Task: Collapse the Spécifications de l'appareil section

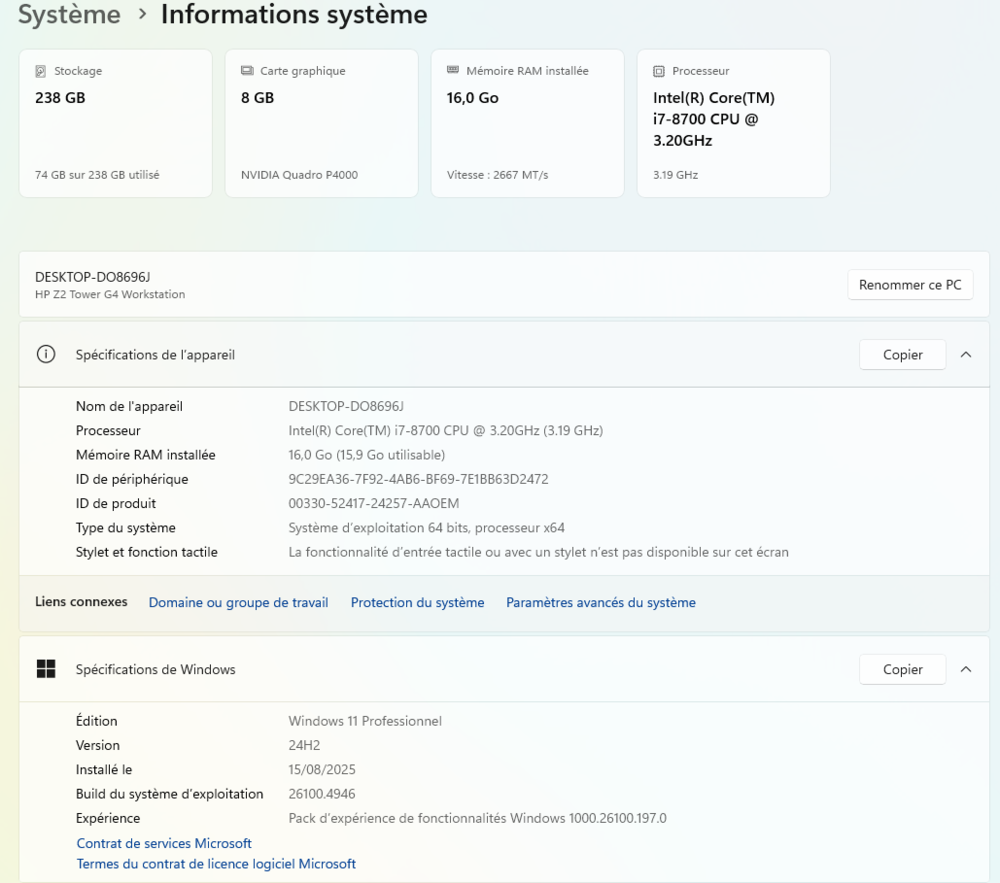Action: 965,354
